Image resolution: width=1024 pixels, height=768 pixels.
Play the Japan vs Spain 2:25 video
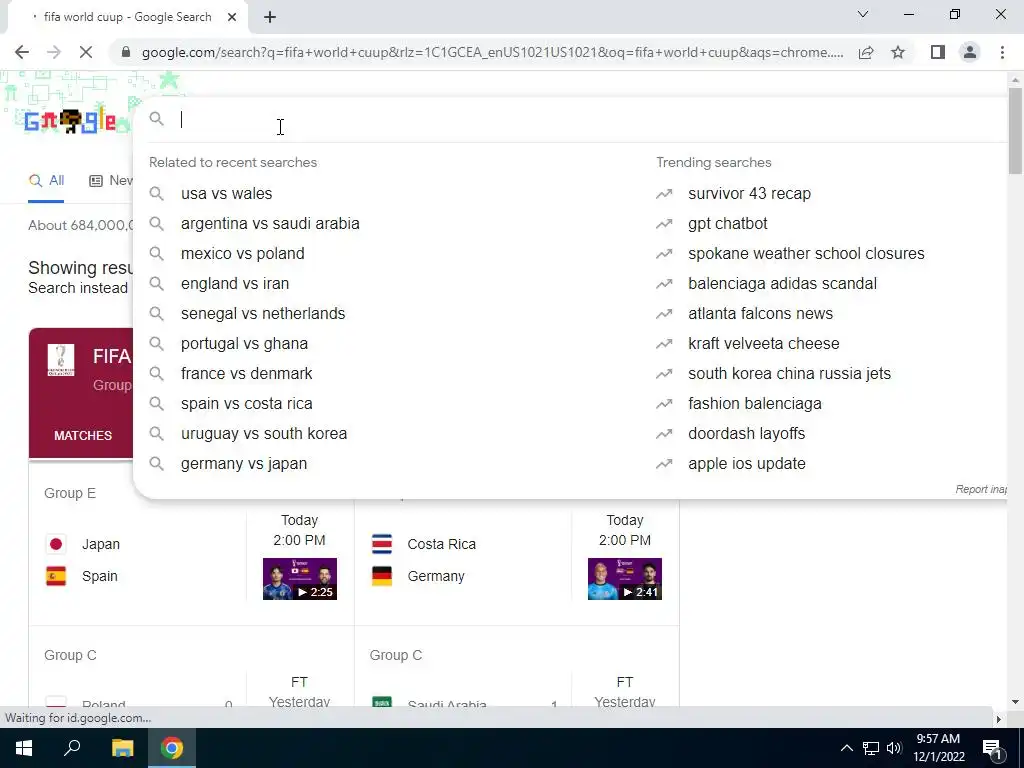(300, 579)
